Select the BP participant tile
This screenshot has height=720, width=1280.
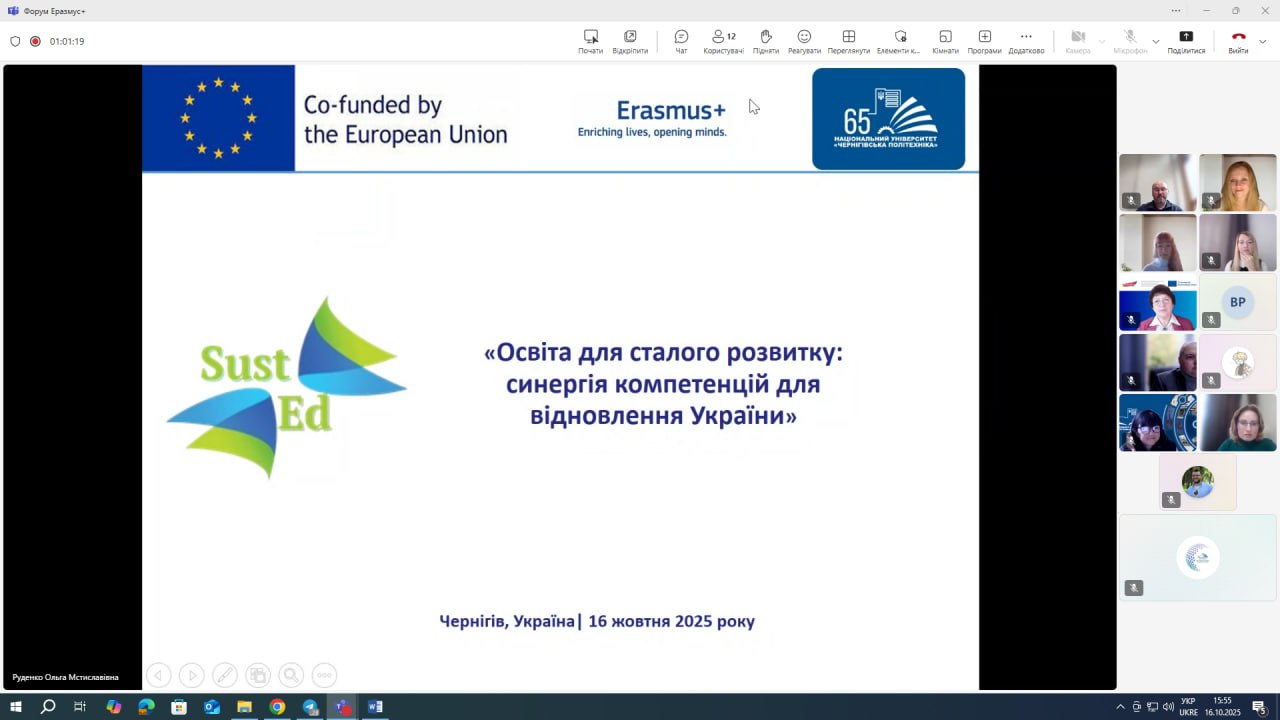1238,302
